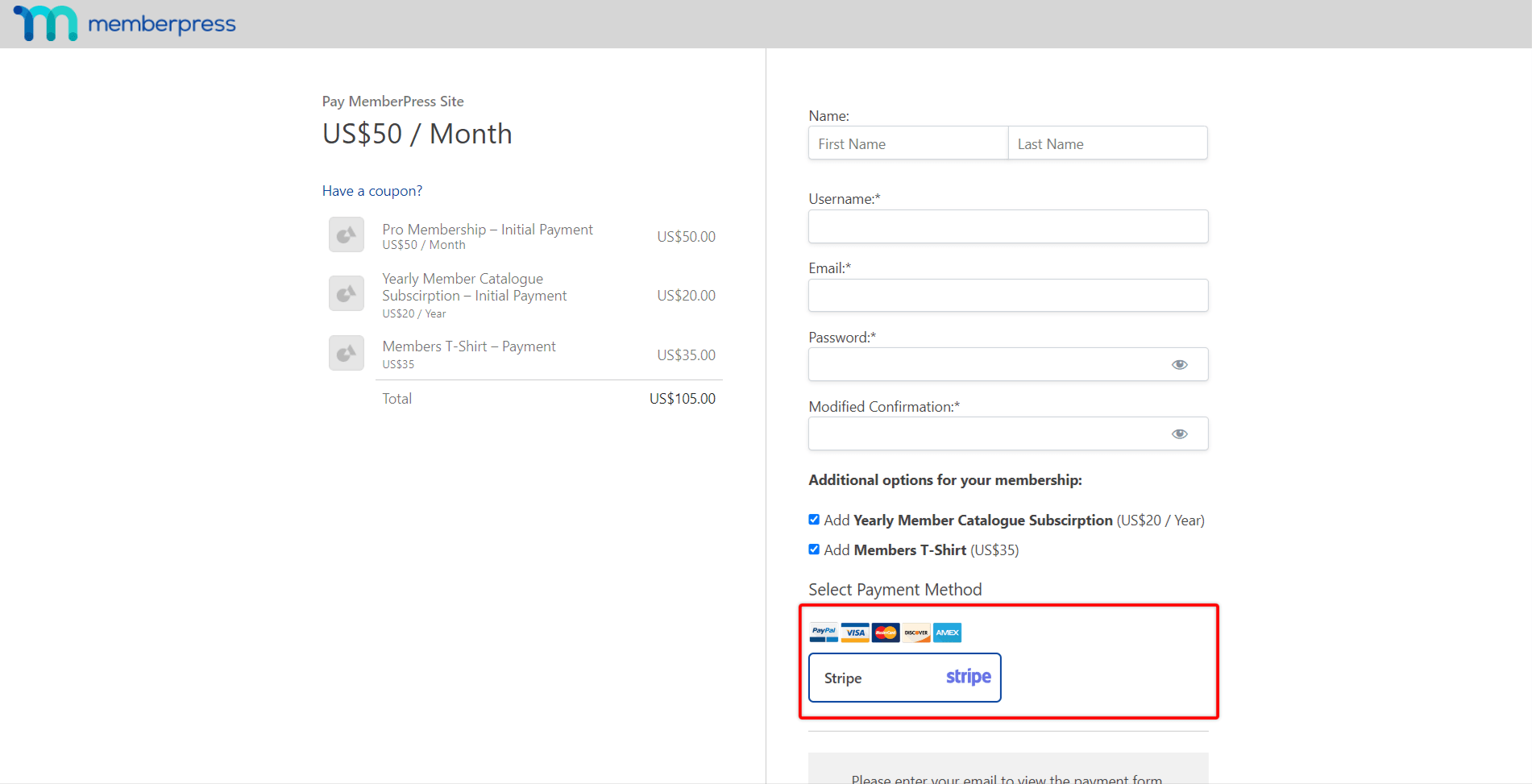The width and height of the screenshot is (1532, 784).
Task: Click the Password input field
Action: point(1008,364)
